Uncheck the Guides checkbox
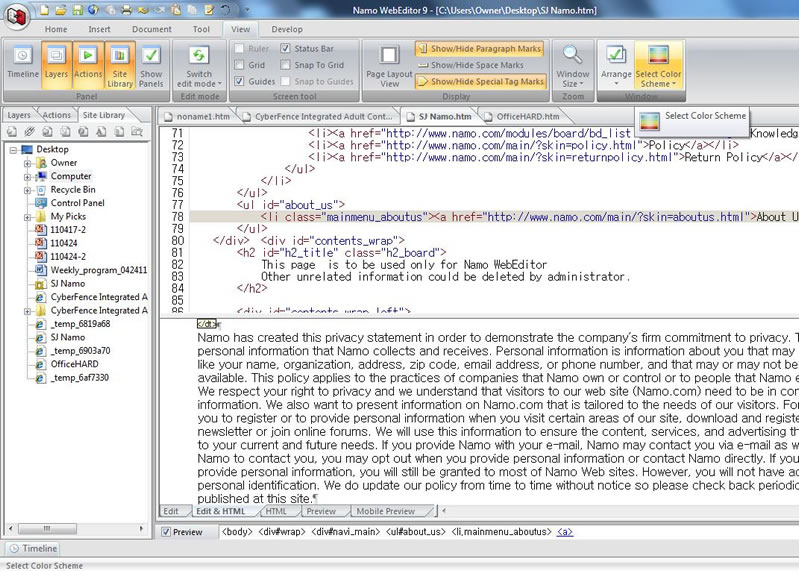Screen dimensions: 799x571 (239, 81)
